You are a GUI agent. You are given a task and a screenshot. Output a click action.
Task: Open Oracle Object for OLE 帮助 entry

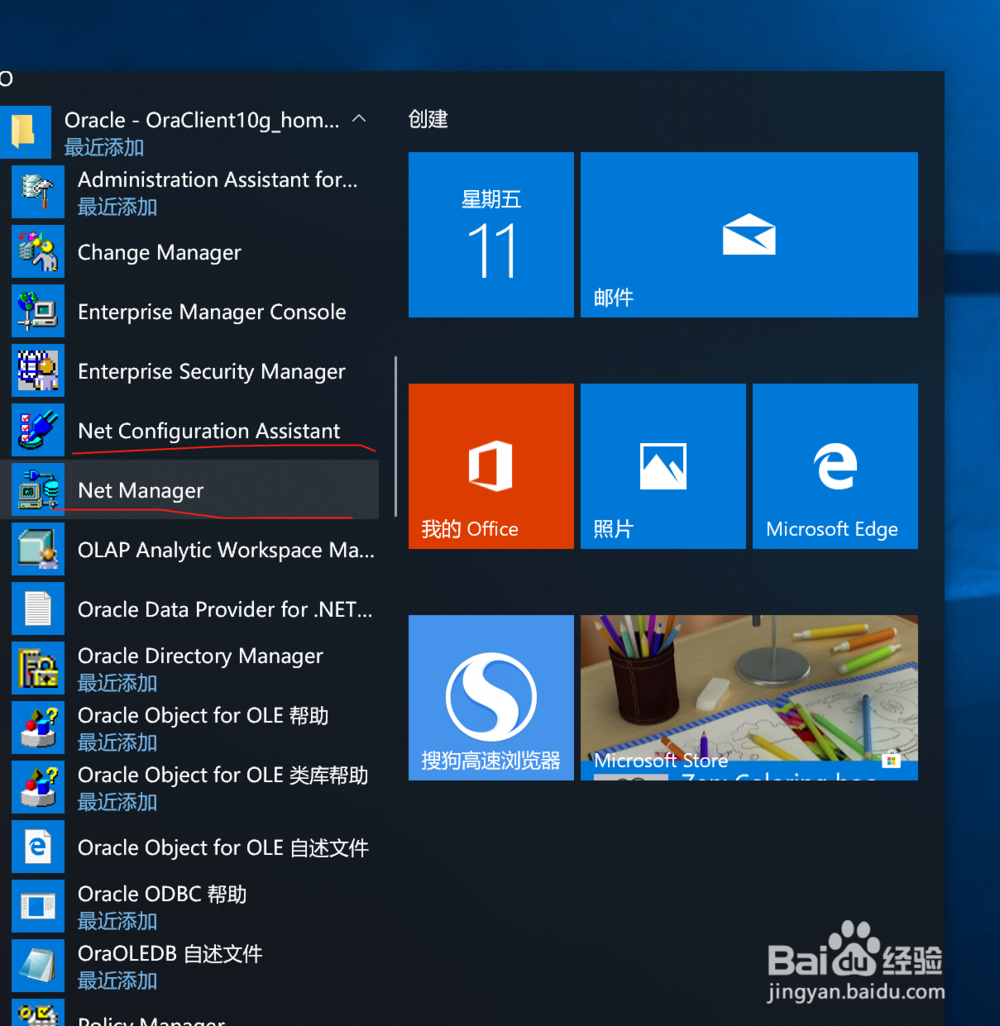point(190,728)
